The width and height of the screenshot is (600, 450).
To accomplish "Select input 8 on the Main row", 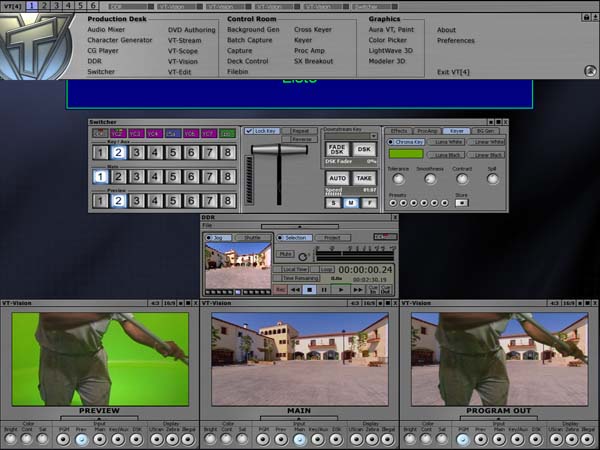I will point(228,177).
